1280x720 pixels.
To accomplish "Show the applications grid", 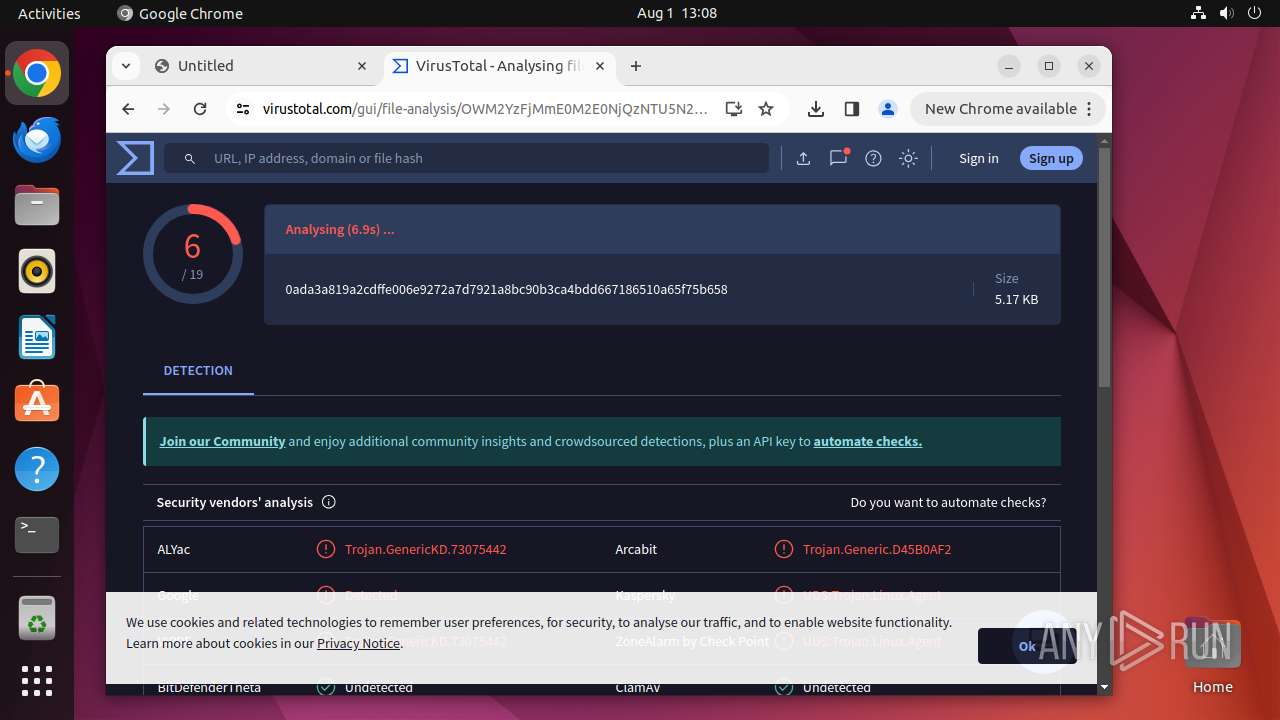I will tap(37, 681).
